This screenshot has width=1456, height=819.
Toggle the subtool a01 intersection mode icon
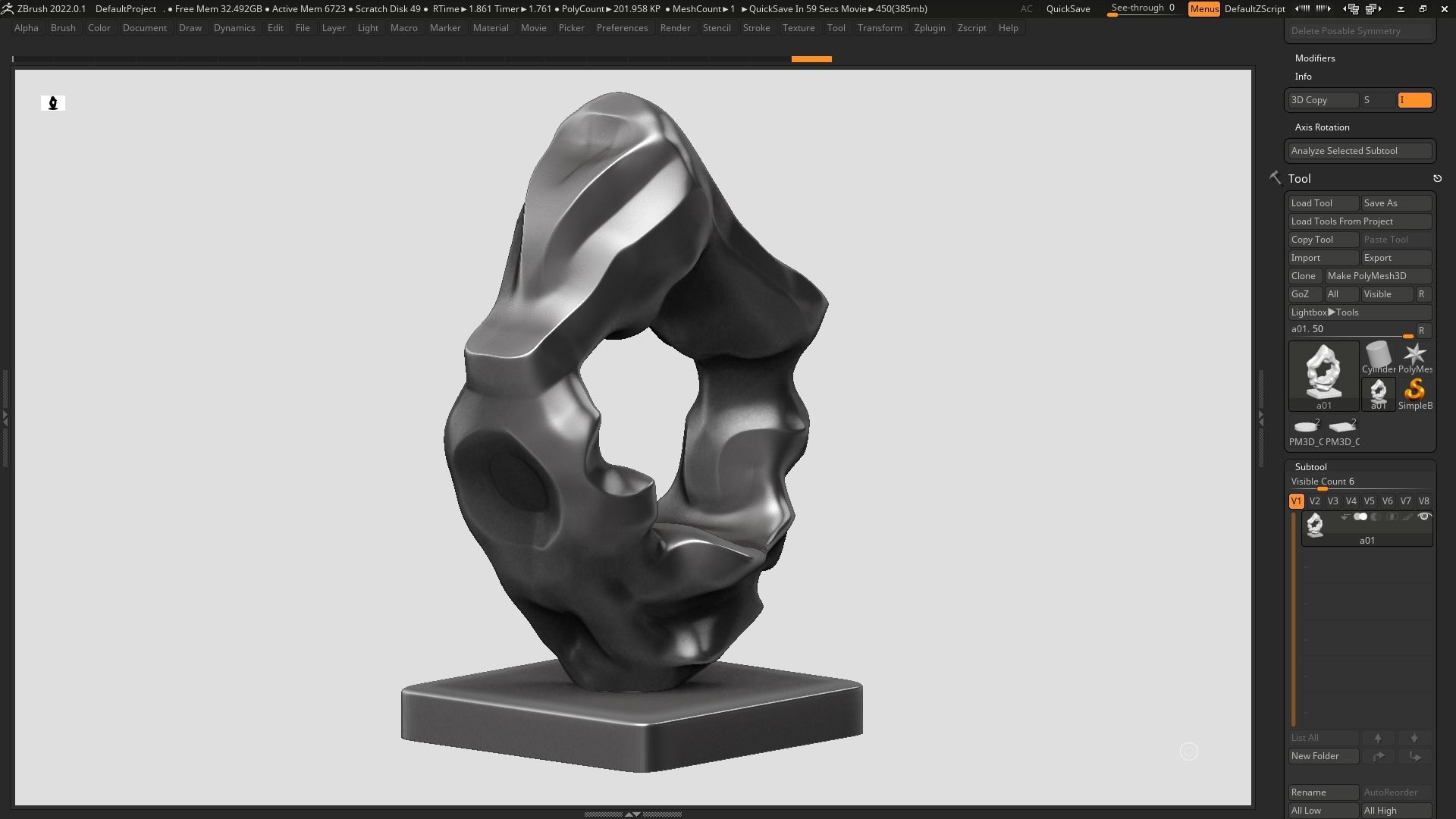pyautogui.click(x=1392, y=517)
